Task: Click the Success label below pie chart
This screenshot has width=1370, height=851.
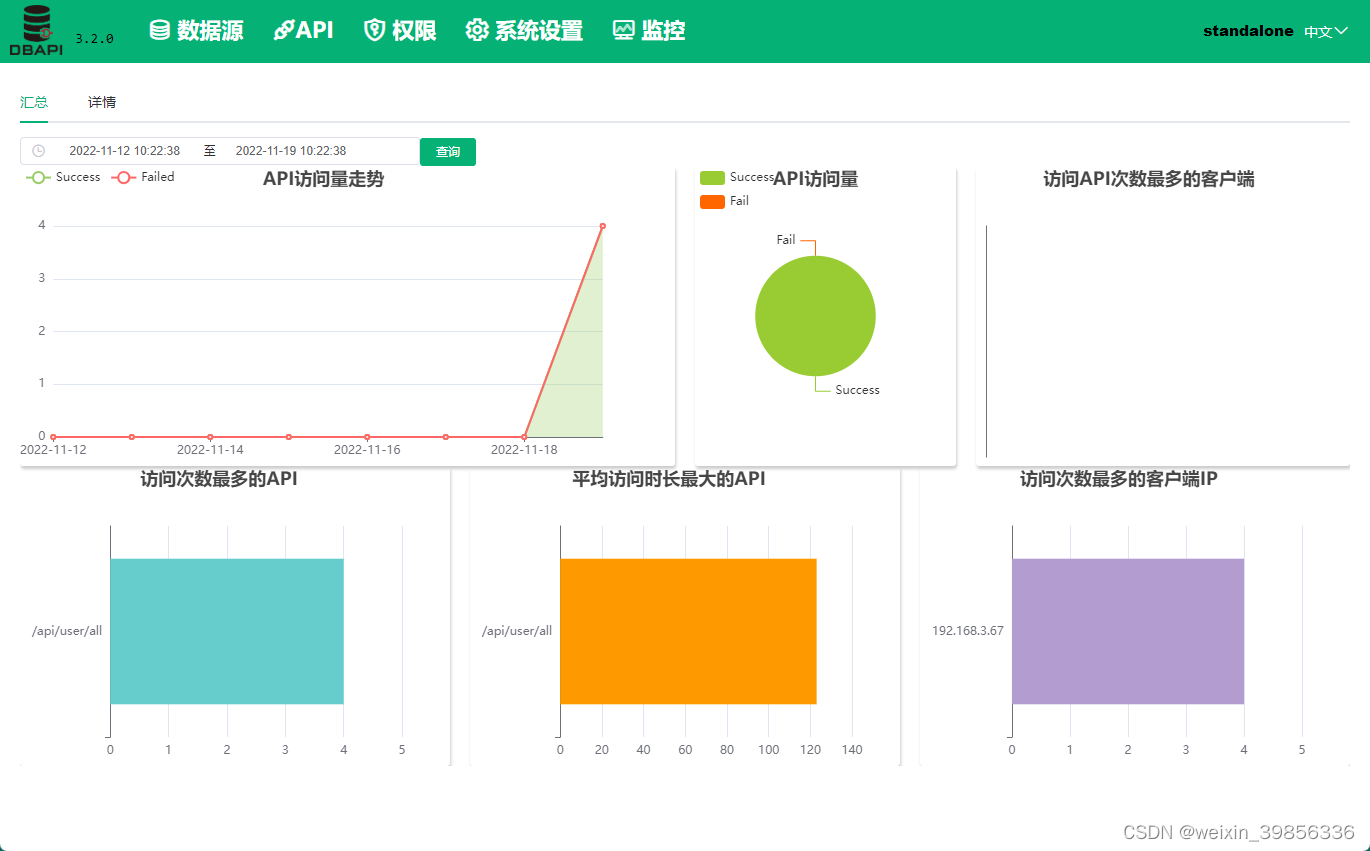Action: pos(858,390)
